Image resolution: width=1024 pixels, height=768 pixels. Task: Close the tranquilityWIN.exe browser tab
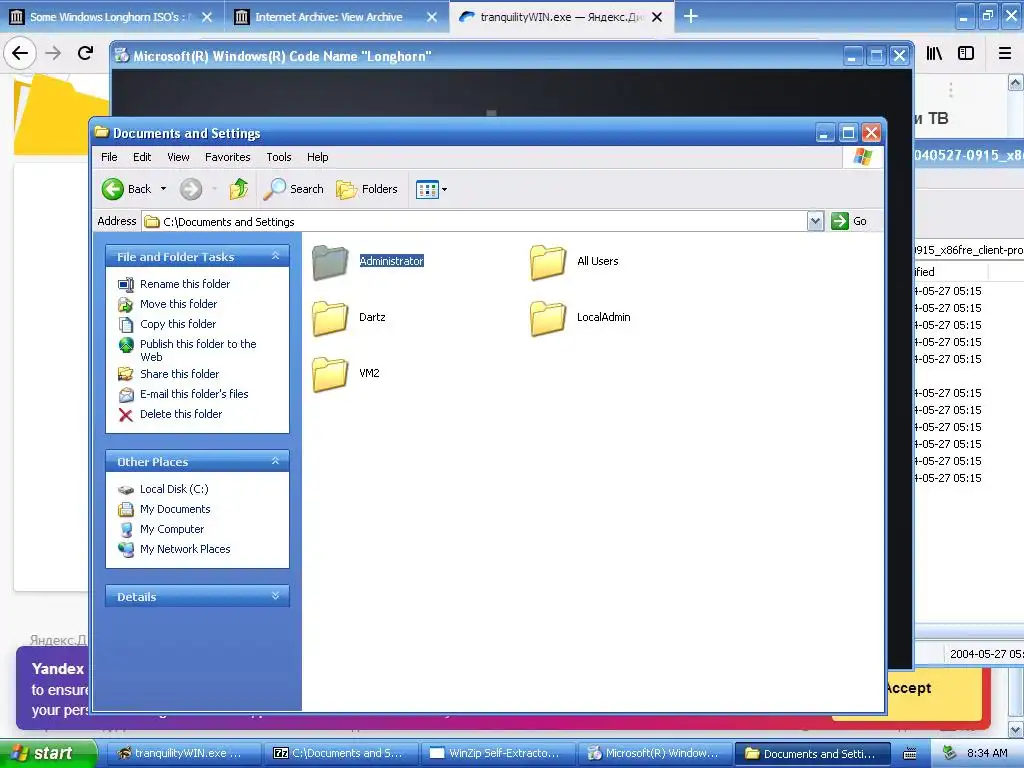pos(657,17)
